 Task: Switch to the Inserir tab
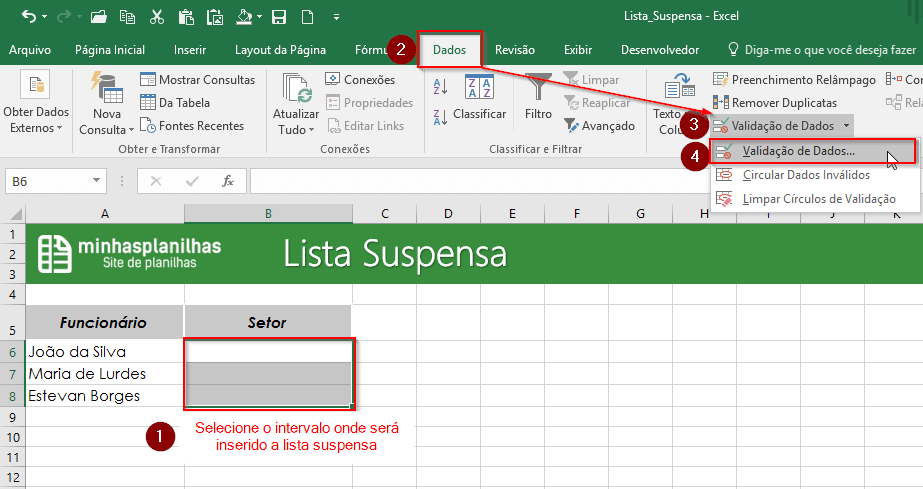[x=190, y=50]
